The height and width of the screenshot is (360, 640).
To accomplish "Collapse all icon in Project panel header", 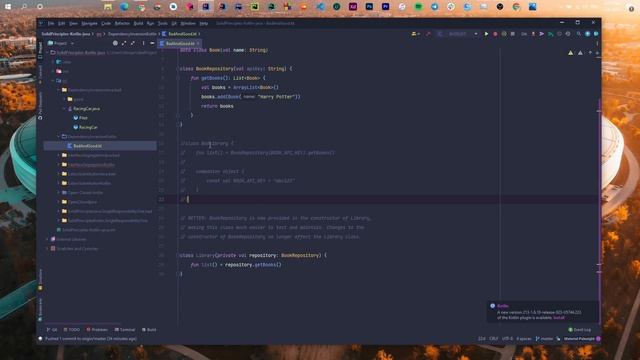I will click(133, 43).
